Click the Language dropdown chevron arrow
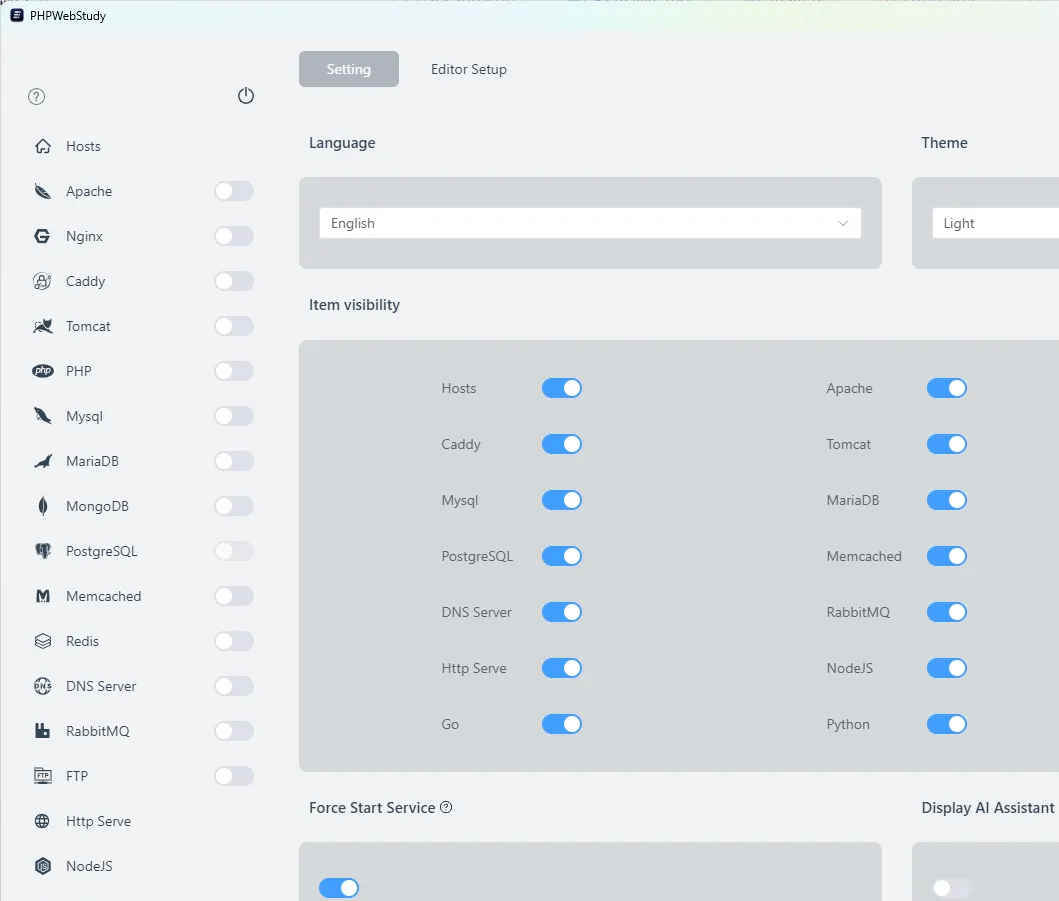The height and width of the screenshot is (901, 1059). 843,223
